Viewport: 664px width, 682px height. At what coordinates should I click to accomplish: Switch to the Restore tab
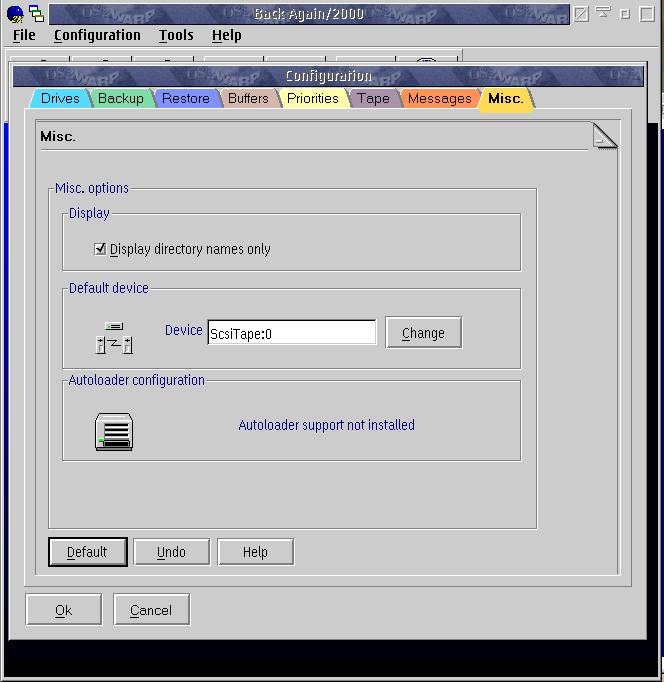click(x=186, y=98)
